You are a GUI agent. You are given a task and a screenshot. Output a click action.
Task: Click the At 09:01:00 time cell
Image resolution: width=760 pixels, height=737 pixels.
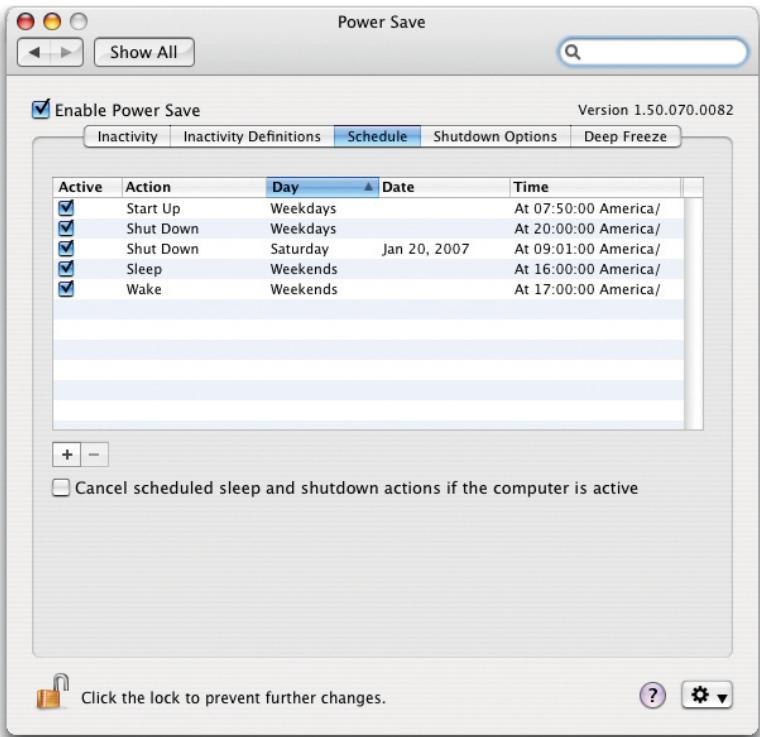(587, 249)
